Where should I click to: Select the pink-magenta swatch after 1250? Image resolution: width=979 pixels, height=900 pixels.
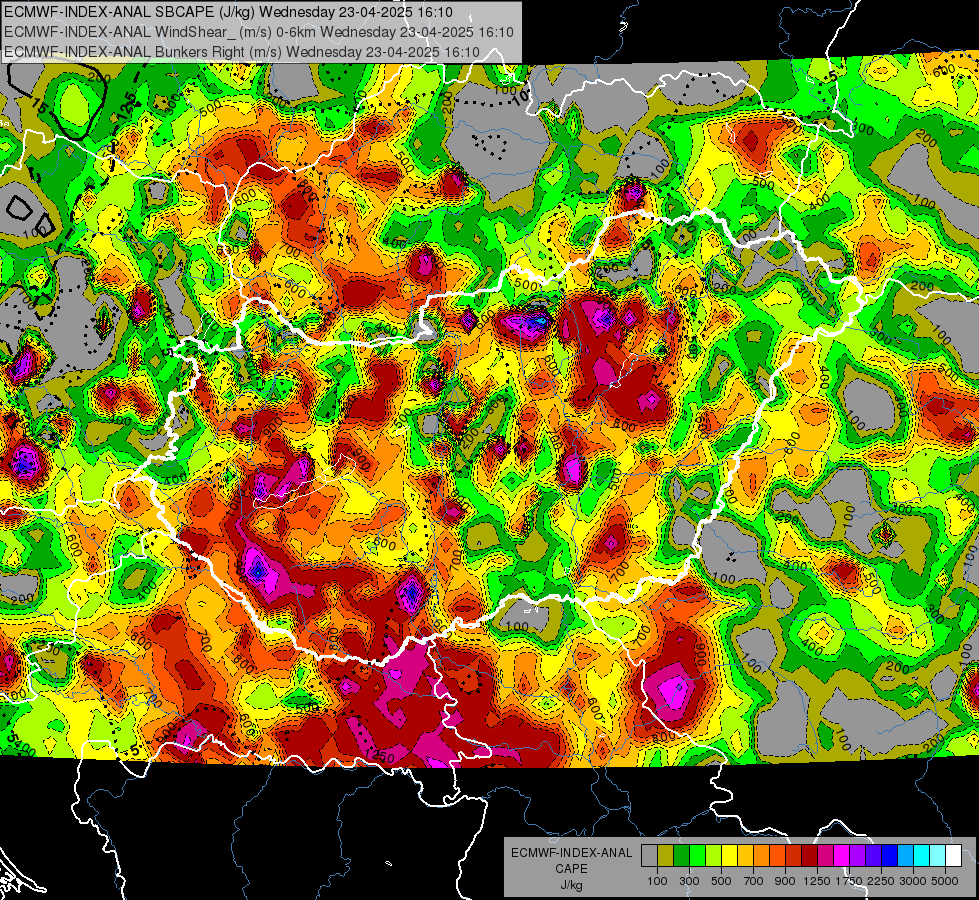pyautogui.click(x=825, y=856)
